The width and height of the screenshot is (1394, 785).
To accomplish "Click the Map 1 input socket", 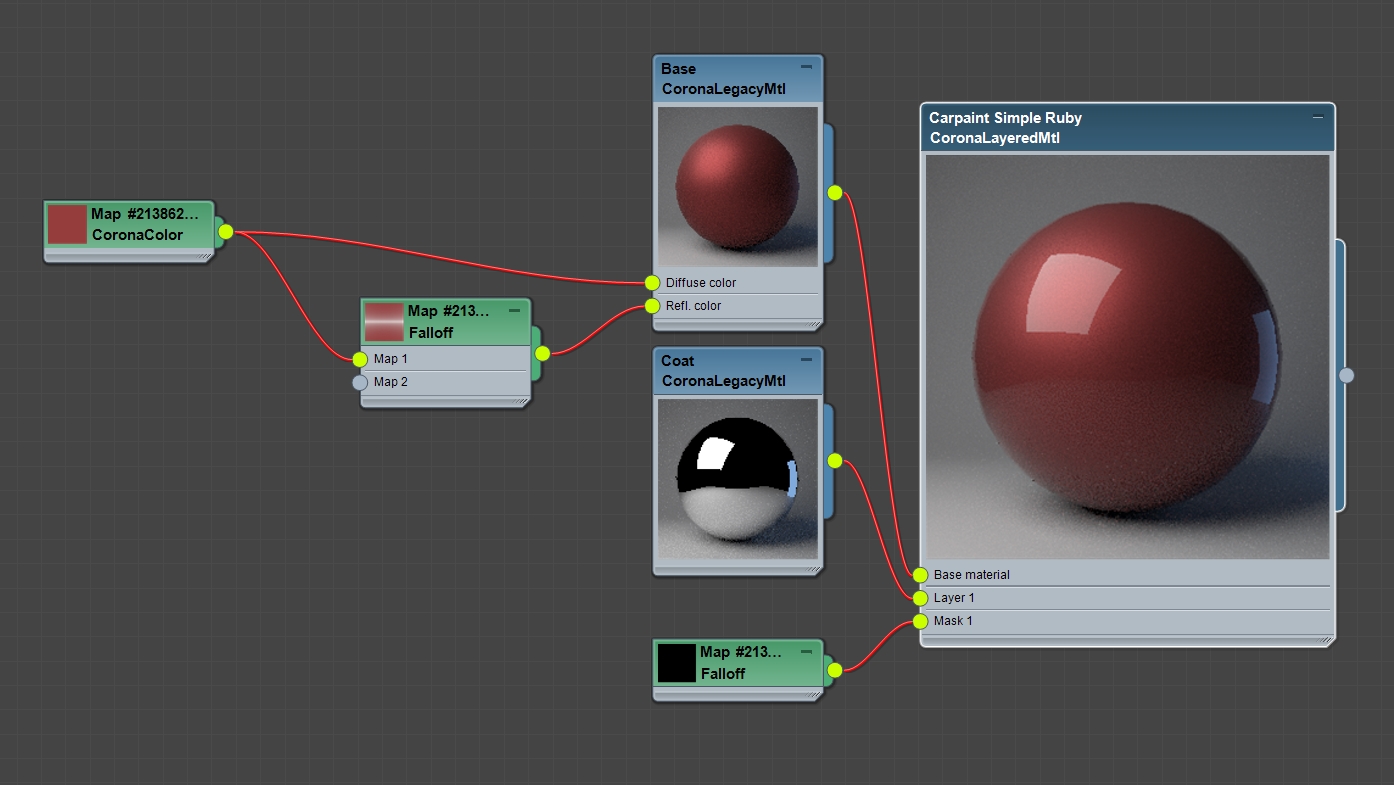I will pyautogui.click(x=360, y=359).
